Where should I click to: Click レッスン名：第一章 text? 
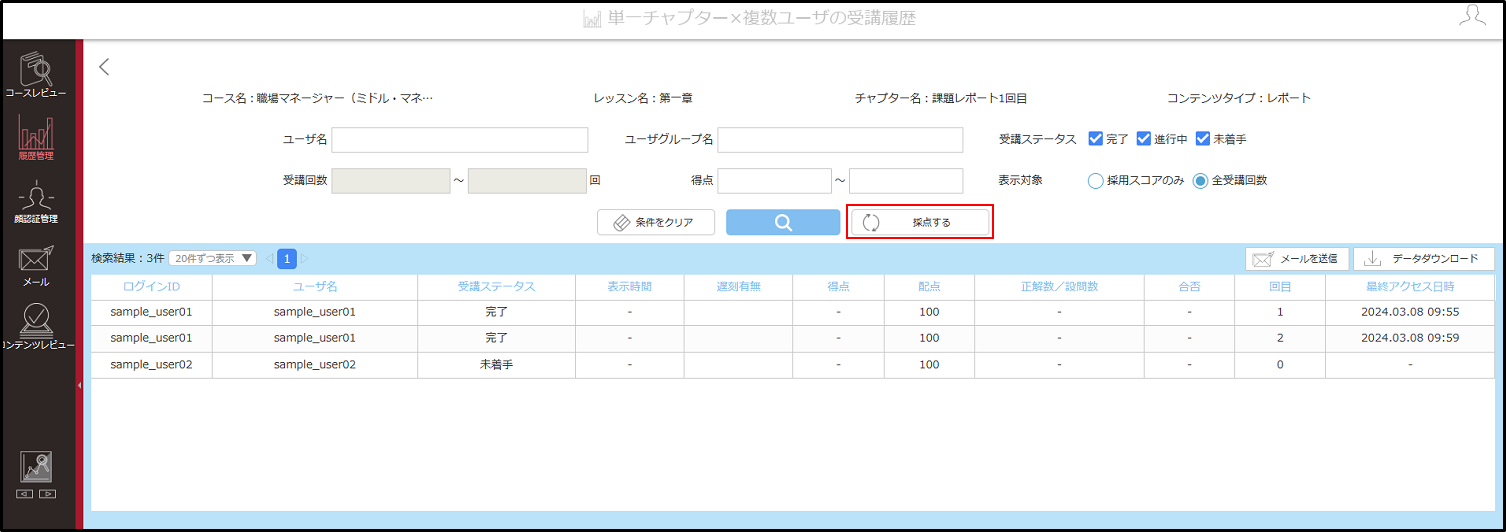pyautogui.click(x=643, y=98)
